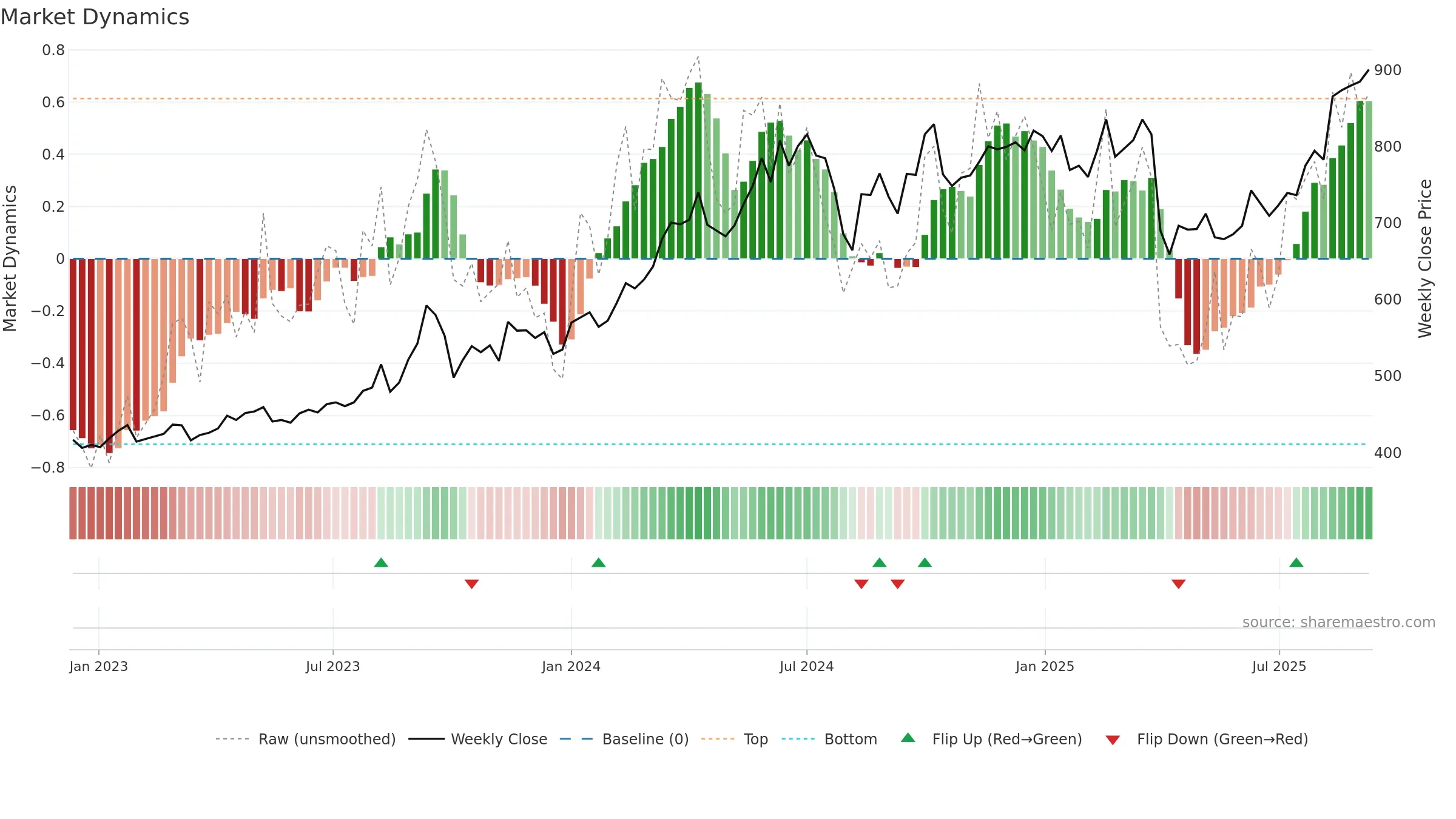Click the green end of heatmap strip
The width and height of the screenshot is (1456, 819).
(1369, 513)
